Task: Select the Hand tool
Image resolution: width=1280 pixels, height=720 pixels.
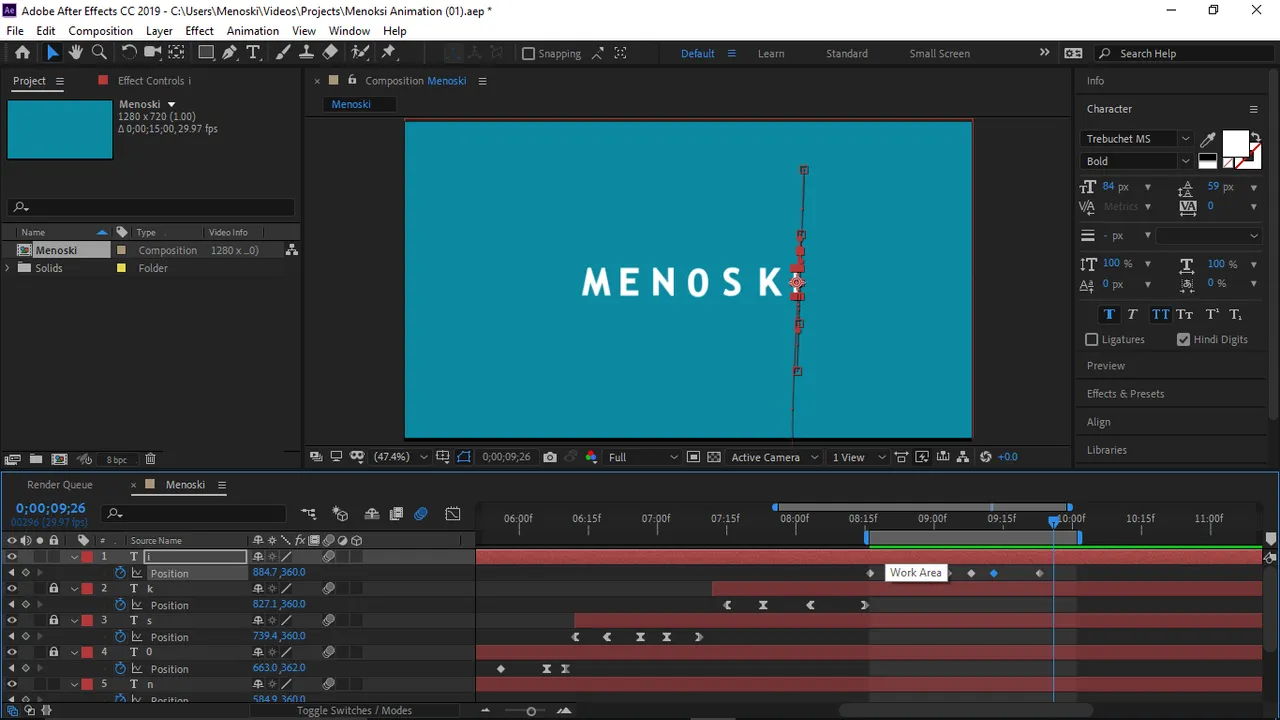Action: [x=76, y=53]
